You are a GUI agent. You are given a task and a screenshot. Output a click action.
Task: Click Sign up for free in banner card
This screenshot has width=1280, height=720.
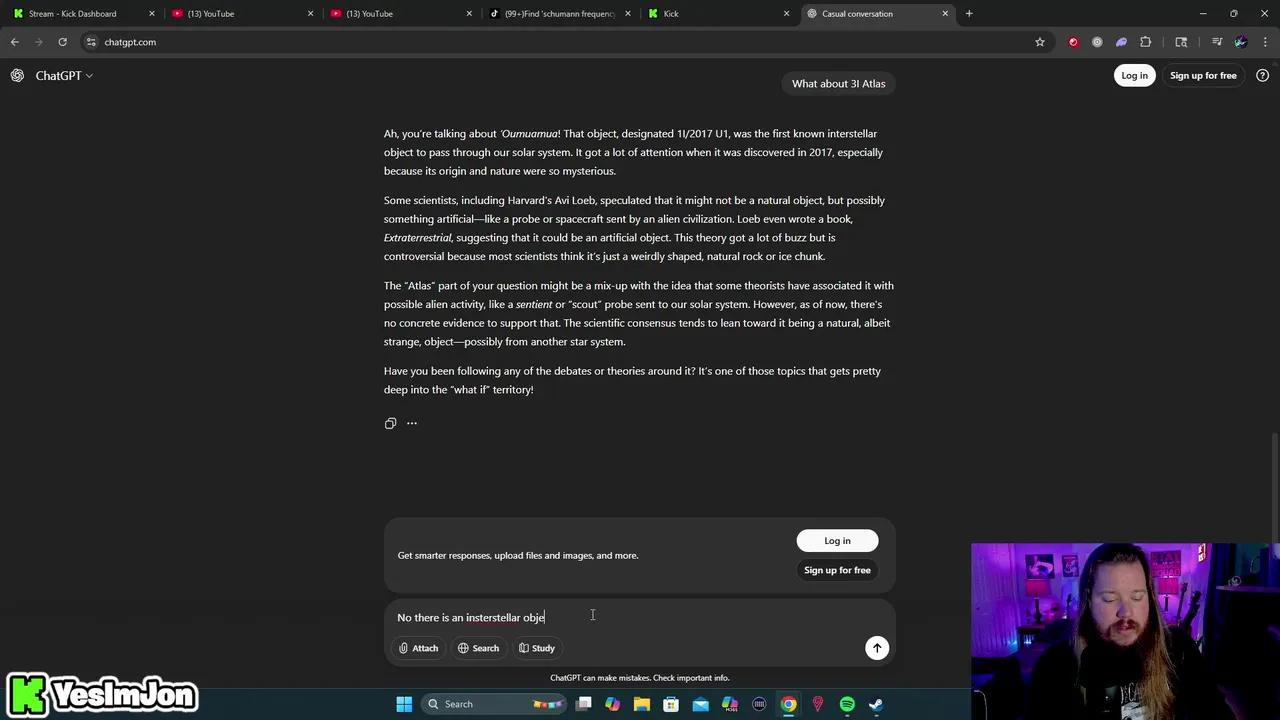tap(837, 570)
